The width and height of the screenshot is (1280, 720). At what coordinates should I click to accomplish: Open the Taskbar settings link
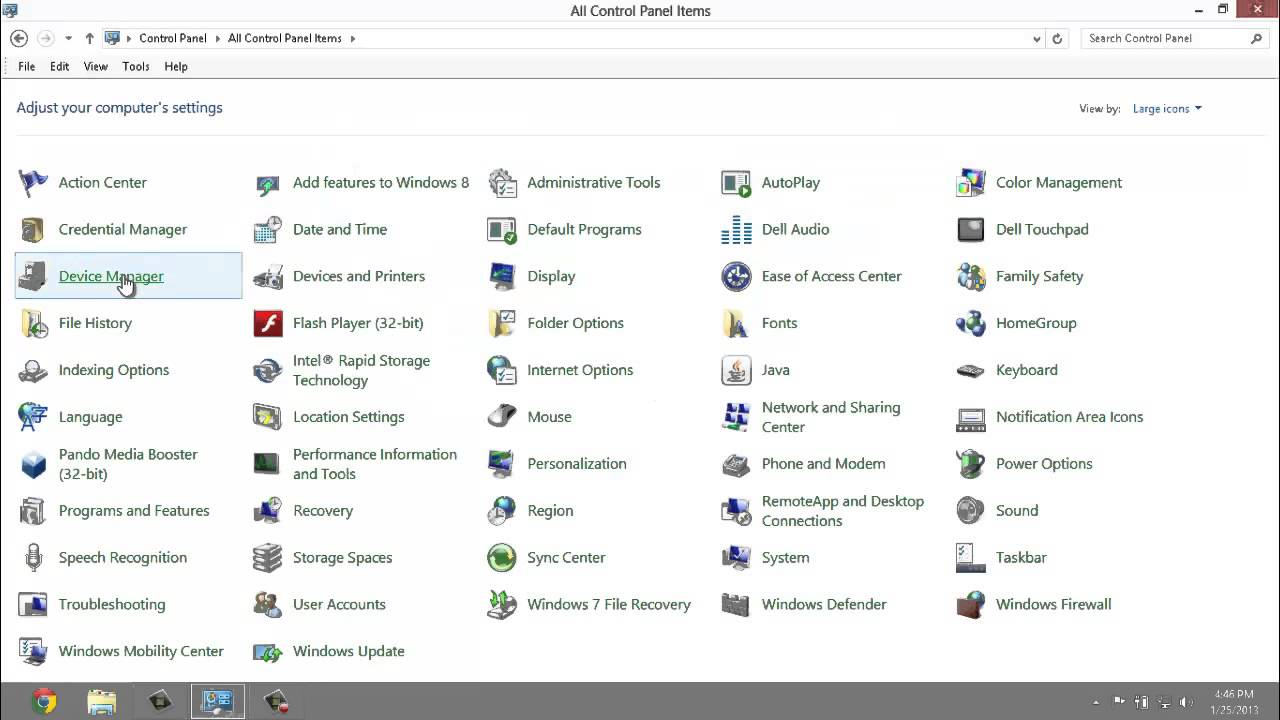tap(1021, 558)
